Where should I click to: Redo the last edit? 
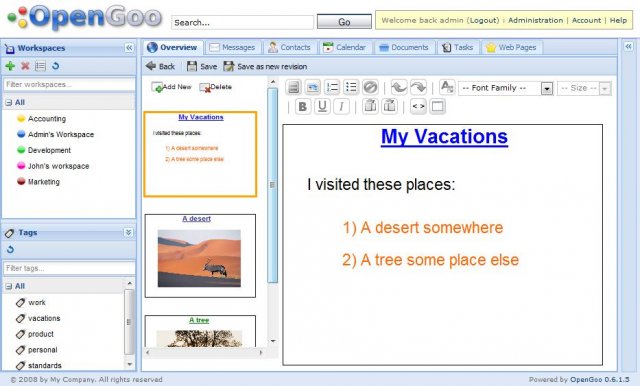418,87
